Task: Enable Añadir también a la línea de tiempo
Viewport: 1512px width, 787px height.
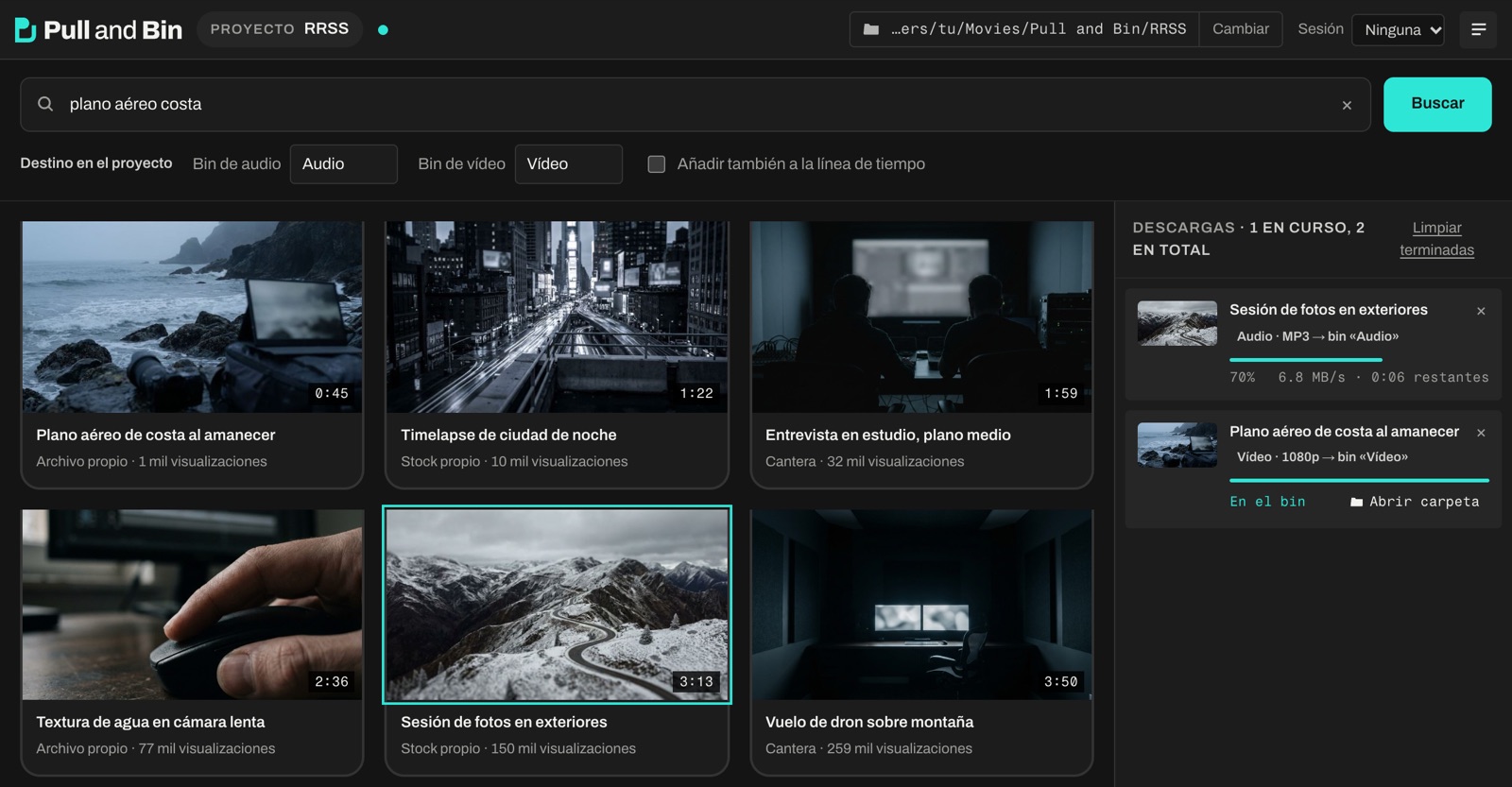Action: pyautogui.click(x=657, y=163)
